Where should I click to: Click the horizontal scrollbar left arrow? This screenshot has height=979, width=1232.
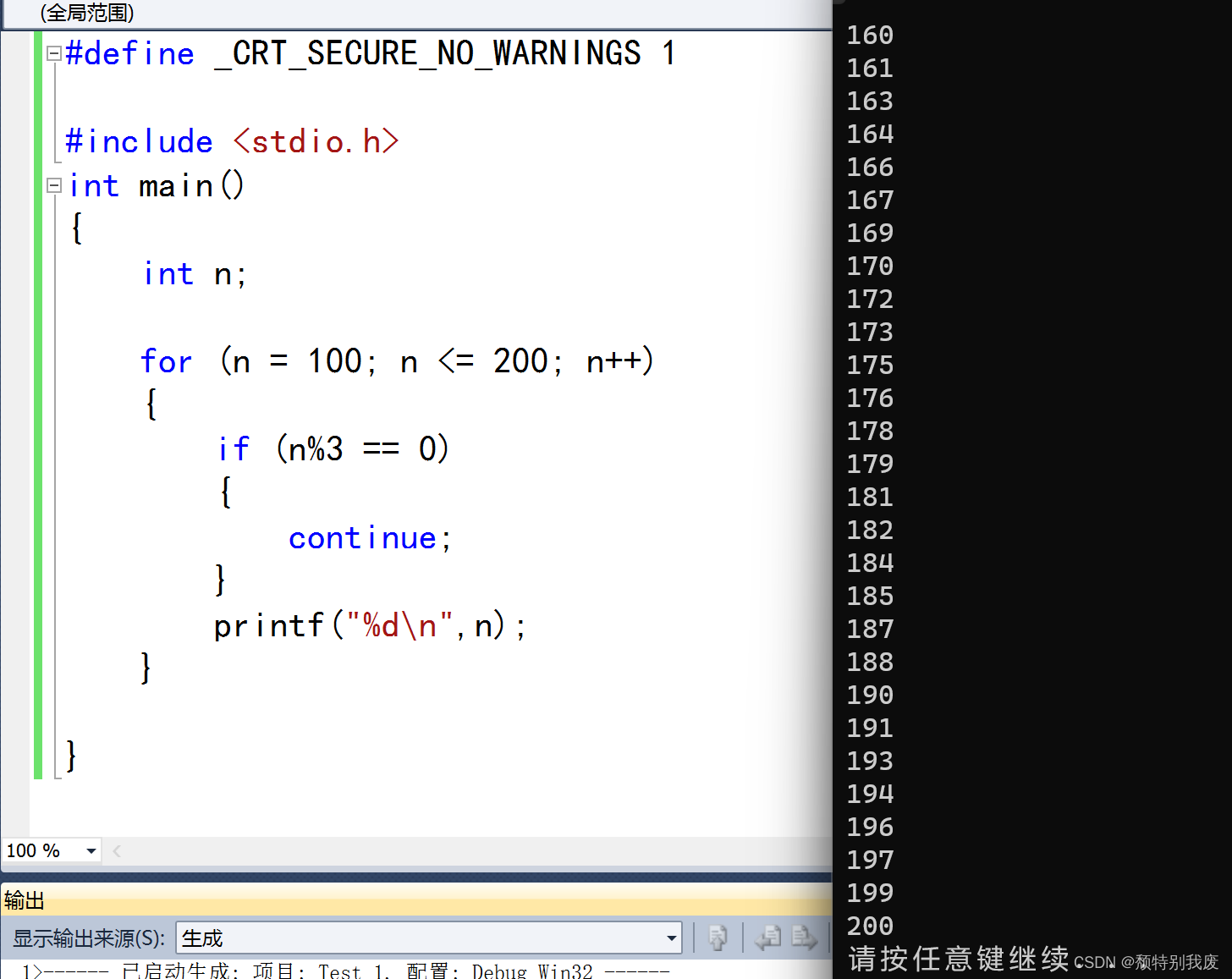click(117, 851)
